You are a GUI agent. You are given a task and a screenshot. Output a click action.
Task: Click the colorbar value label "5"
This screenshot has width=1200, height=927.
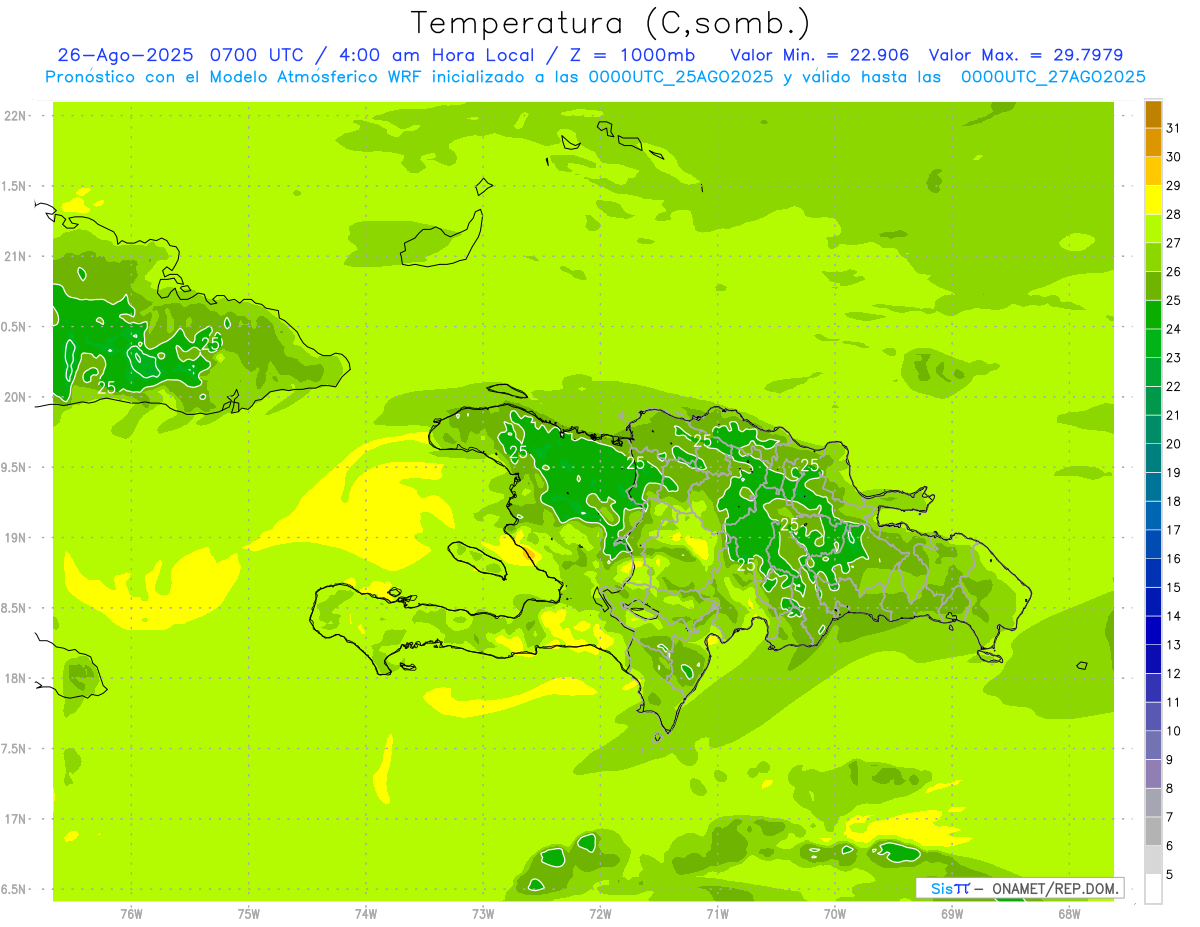click(x=1171, y=875)
